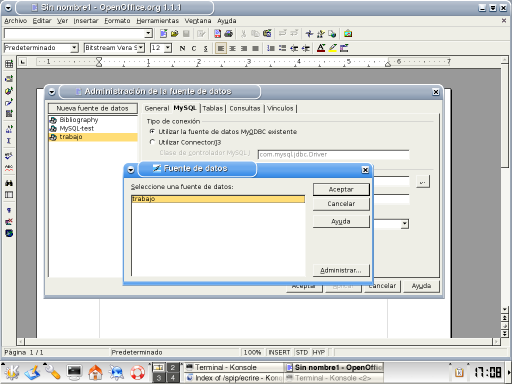512x384 pixels.
Task: Select the existing MyODBC data source radio option
Action: click(x=152, y=131)
